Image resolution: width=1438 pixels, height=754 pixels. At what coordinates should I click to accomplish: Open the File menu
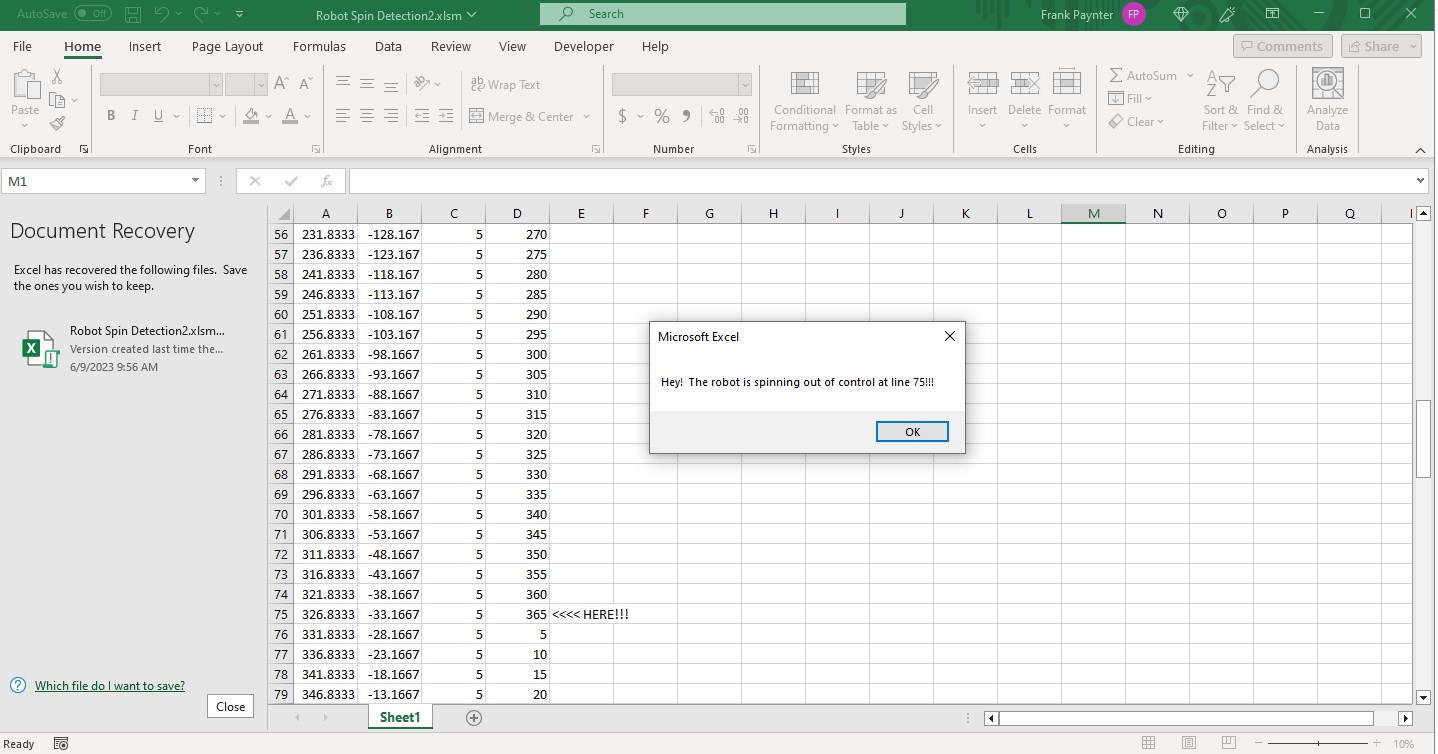tap(22, 46)
